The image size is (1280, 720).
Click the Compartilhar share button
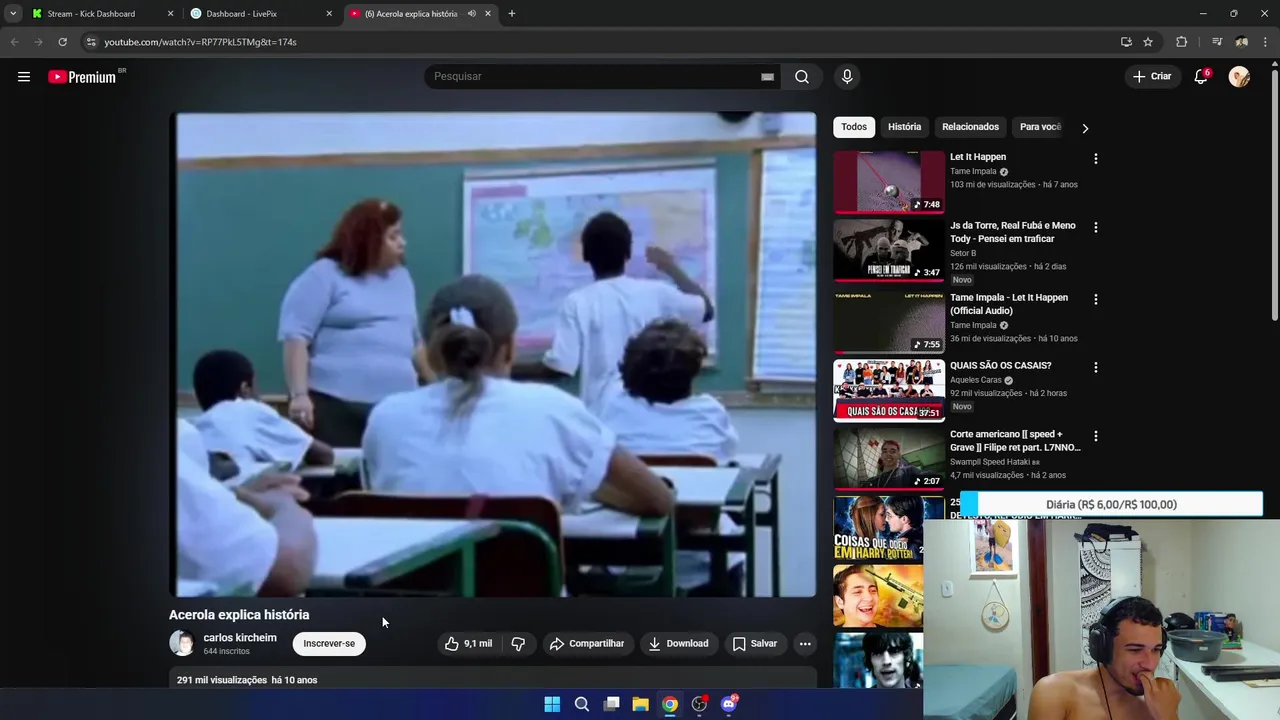pyautogui.click(x=587, y=644)
